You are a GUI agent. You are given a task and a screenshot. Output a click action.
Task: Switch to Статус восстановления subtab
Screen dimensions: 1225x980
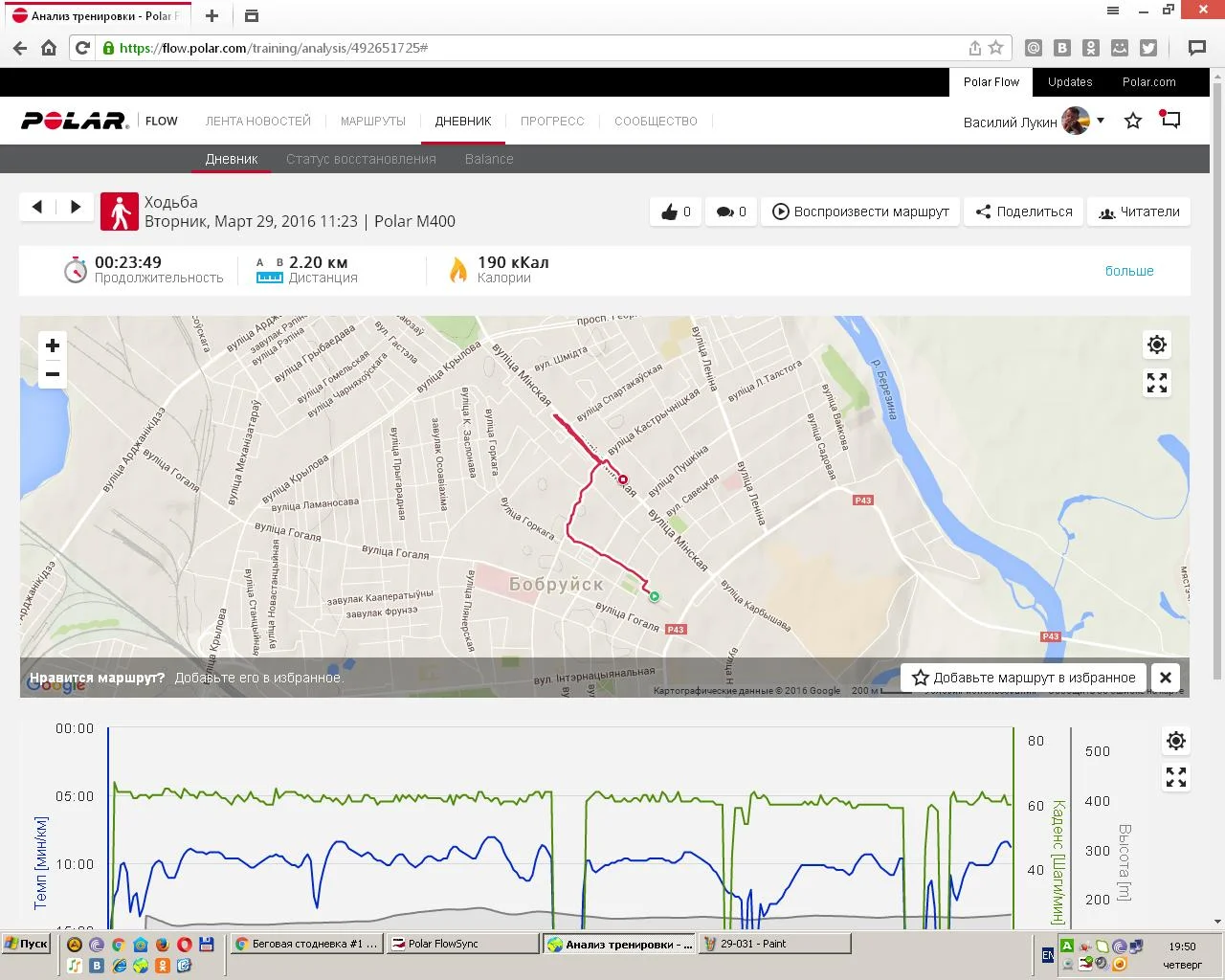coord(361,159)
